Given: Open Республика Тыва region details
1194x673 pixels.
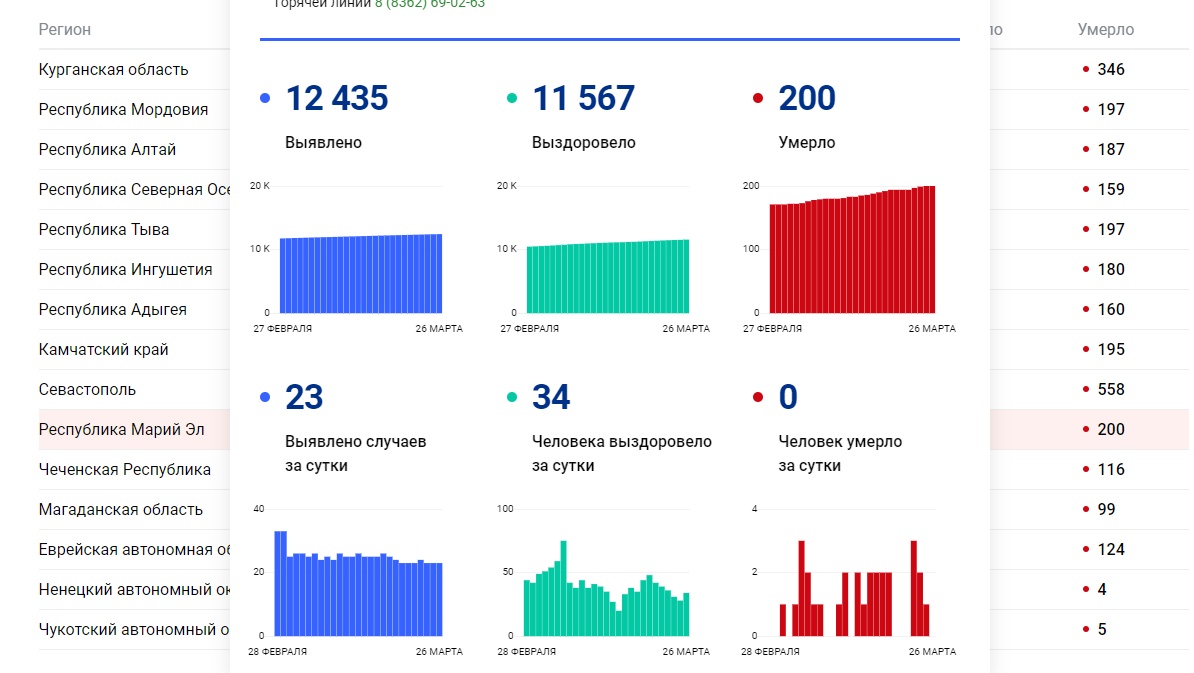Looking at the screenshot, I should pyautogui.click(x=104, y=229).
